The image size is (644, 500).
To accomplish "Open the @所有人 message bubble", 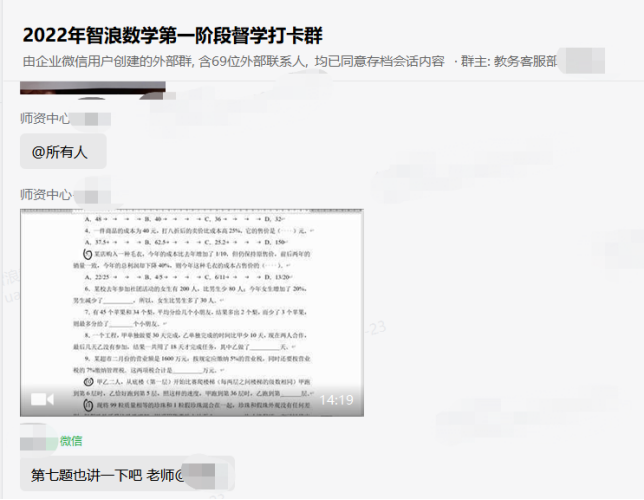I will click(x=63, y=152).
